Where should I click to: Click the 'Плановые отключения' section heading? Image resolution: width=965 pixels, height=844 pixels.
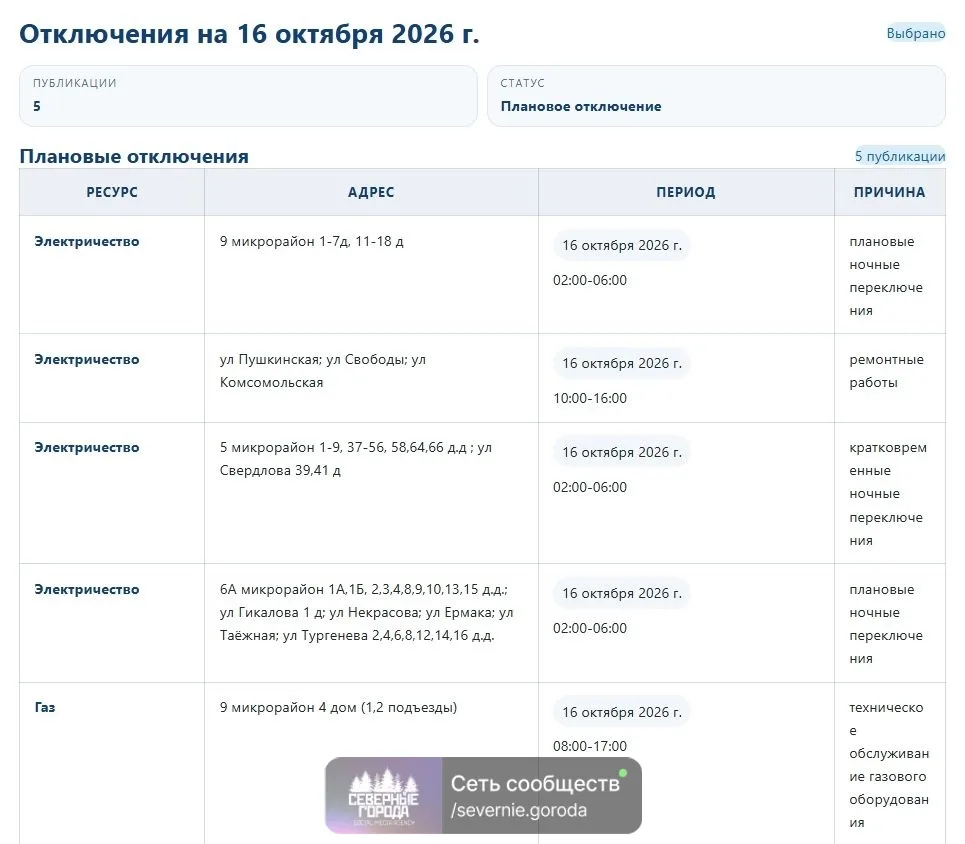click(x=134, y=156)
